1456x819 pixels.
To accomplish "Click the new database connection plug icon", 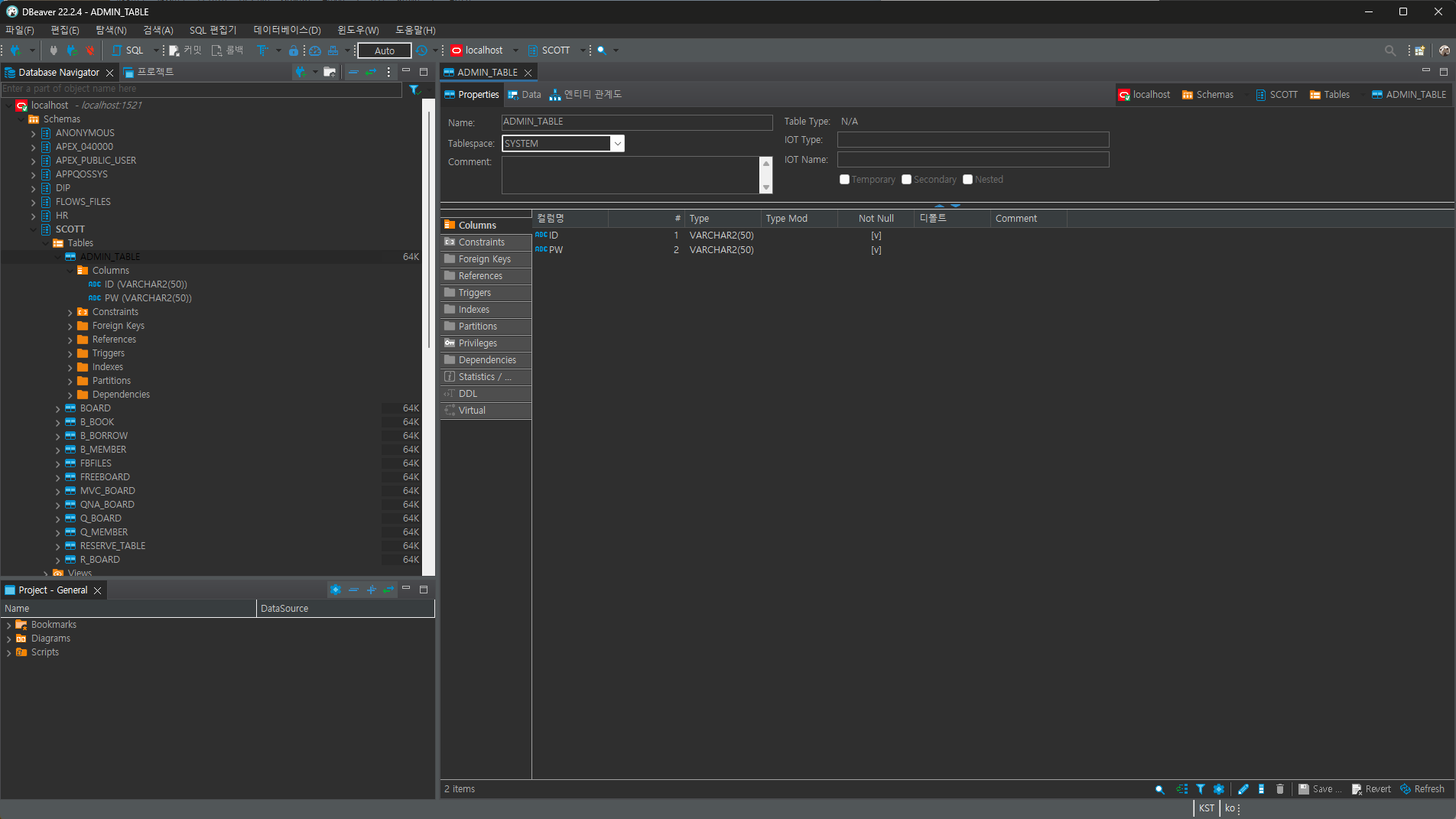I will click(x=15, y=50).
